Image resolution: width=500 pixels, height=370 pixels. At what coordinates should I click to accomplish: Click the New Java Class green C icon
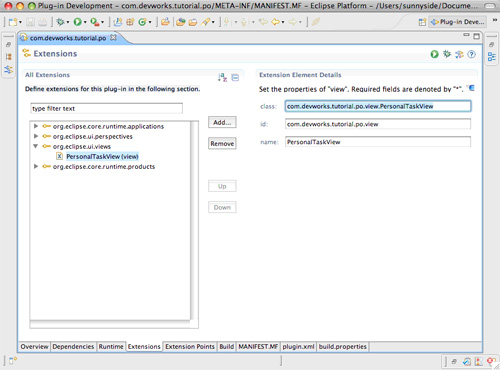142,22
